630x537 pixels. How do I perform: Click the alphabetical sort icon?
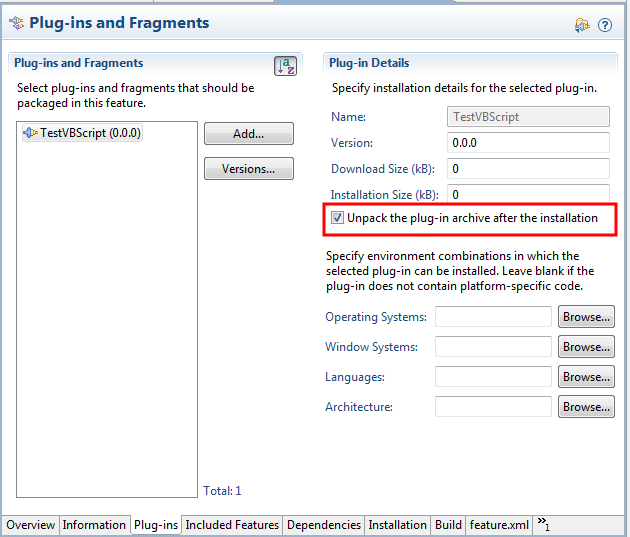click(x=286, y=66)
